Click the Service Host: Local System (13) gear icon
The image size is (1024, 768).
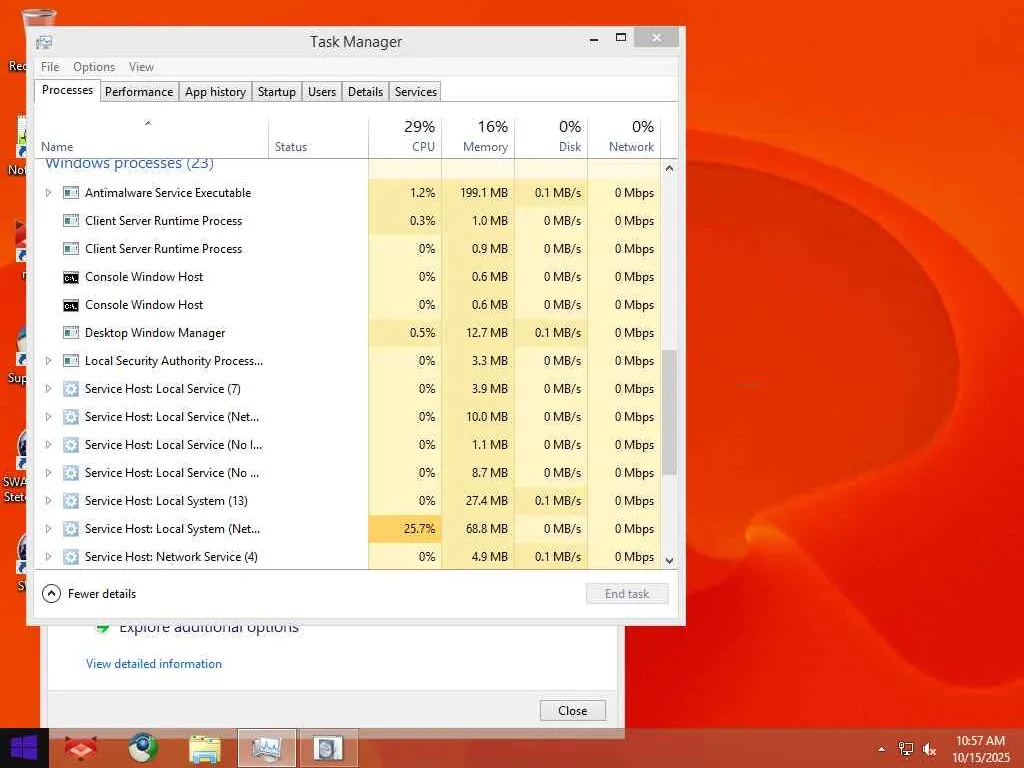click(71, 501)
